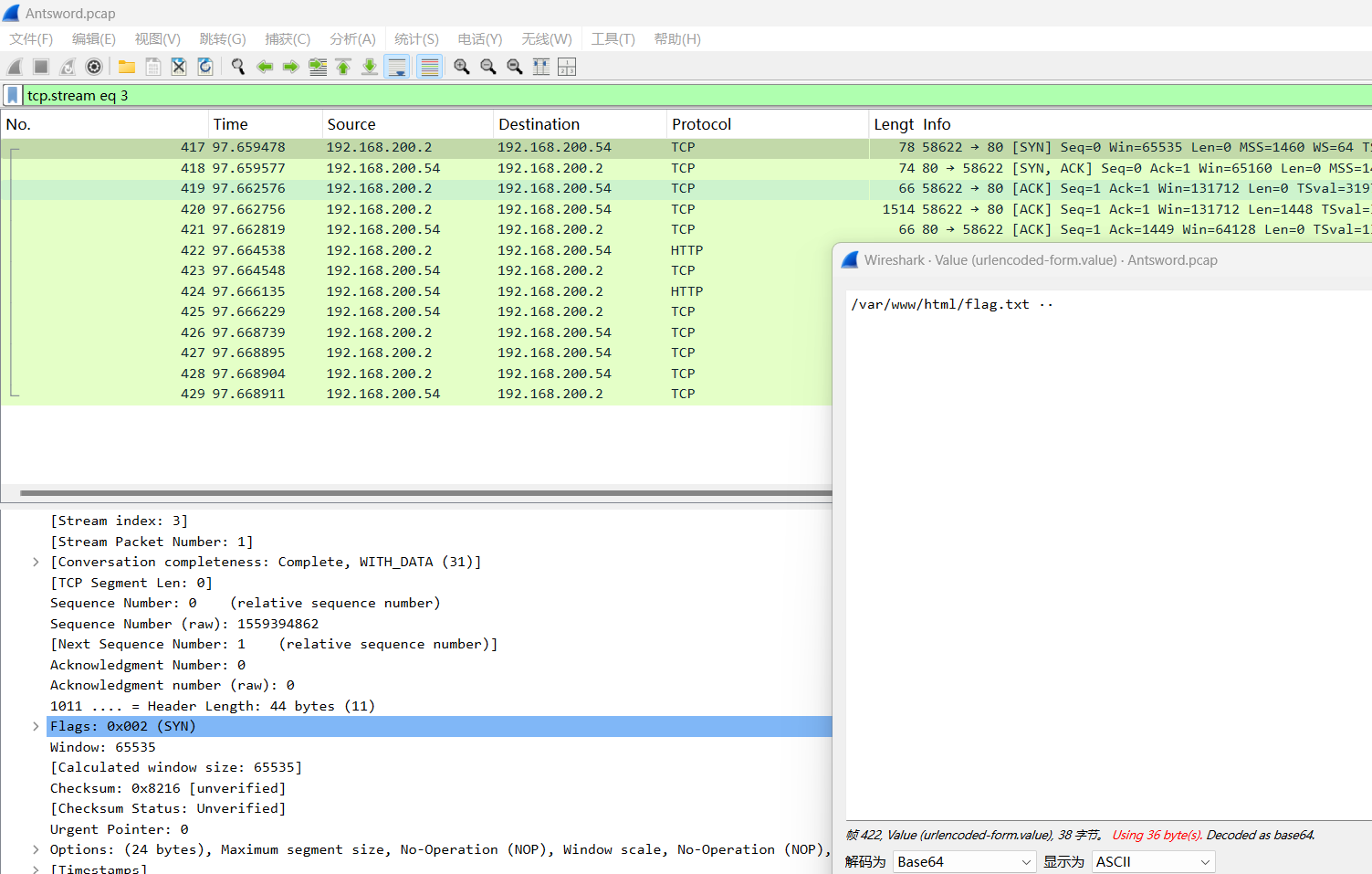Start a new packet capture with the shark fin icon
Screen dimensions: 1372x874
(15, 67)
